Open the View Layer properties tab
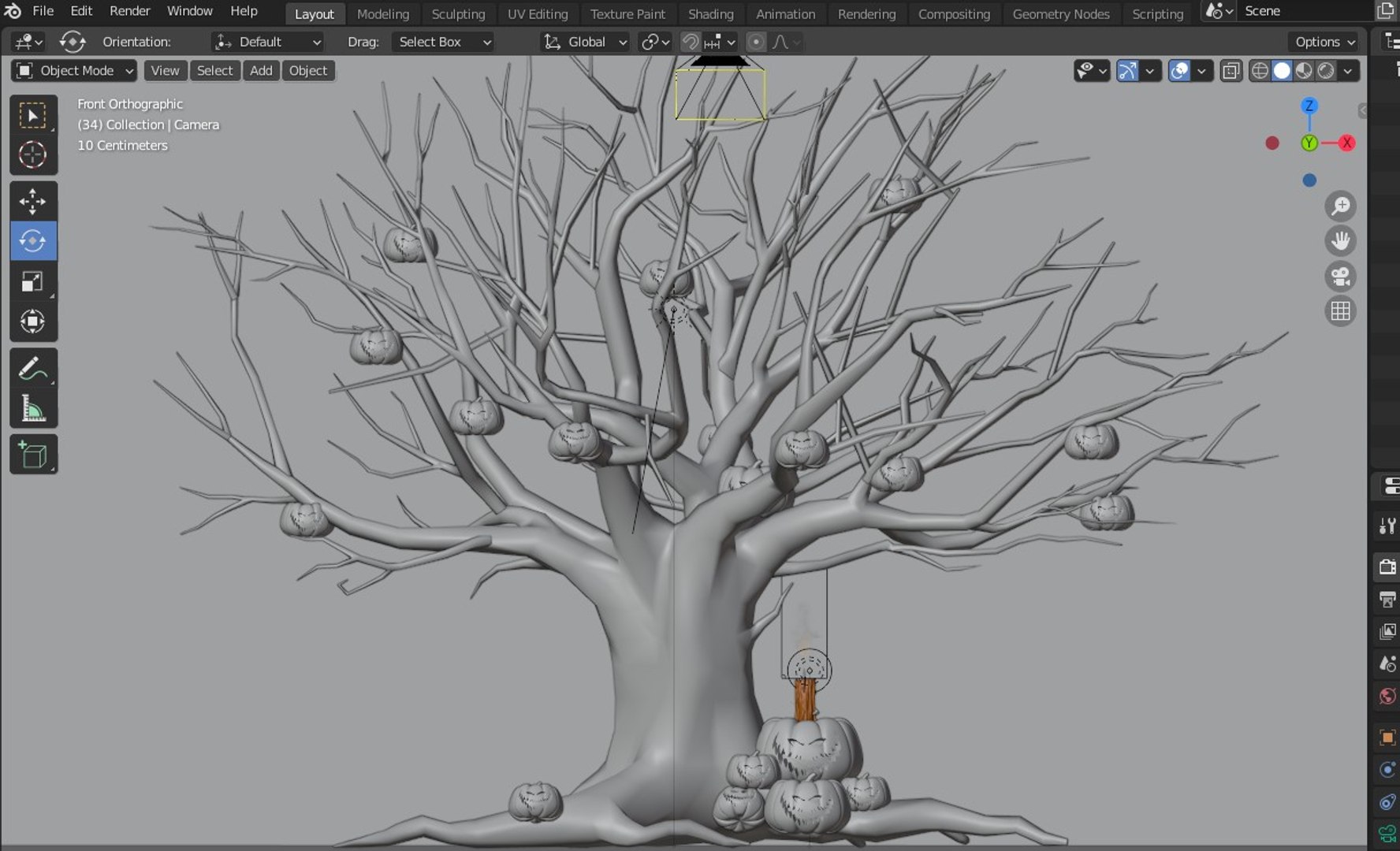 point(1388,631)
